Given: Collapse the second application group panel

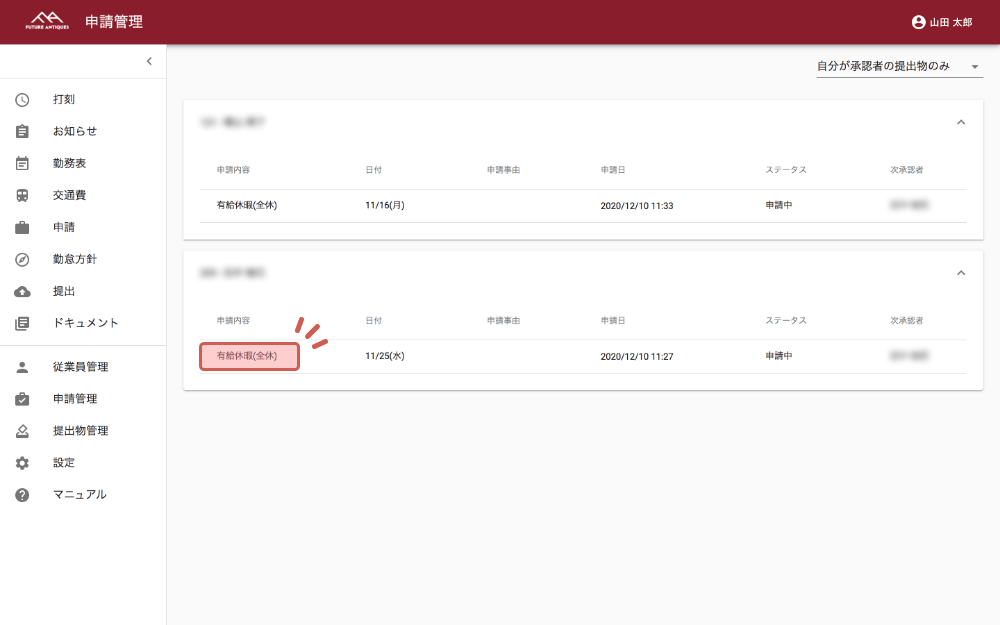Looking at the screenshot, I should (961, 272).
